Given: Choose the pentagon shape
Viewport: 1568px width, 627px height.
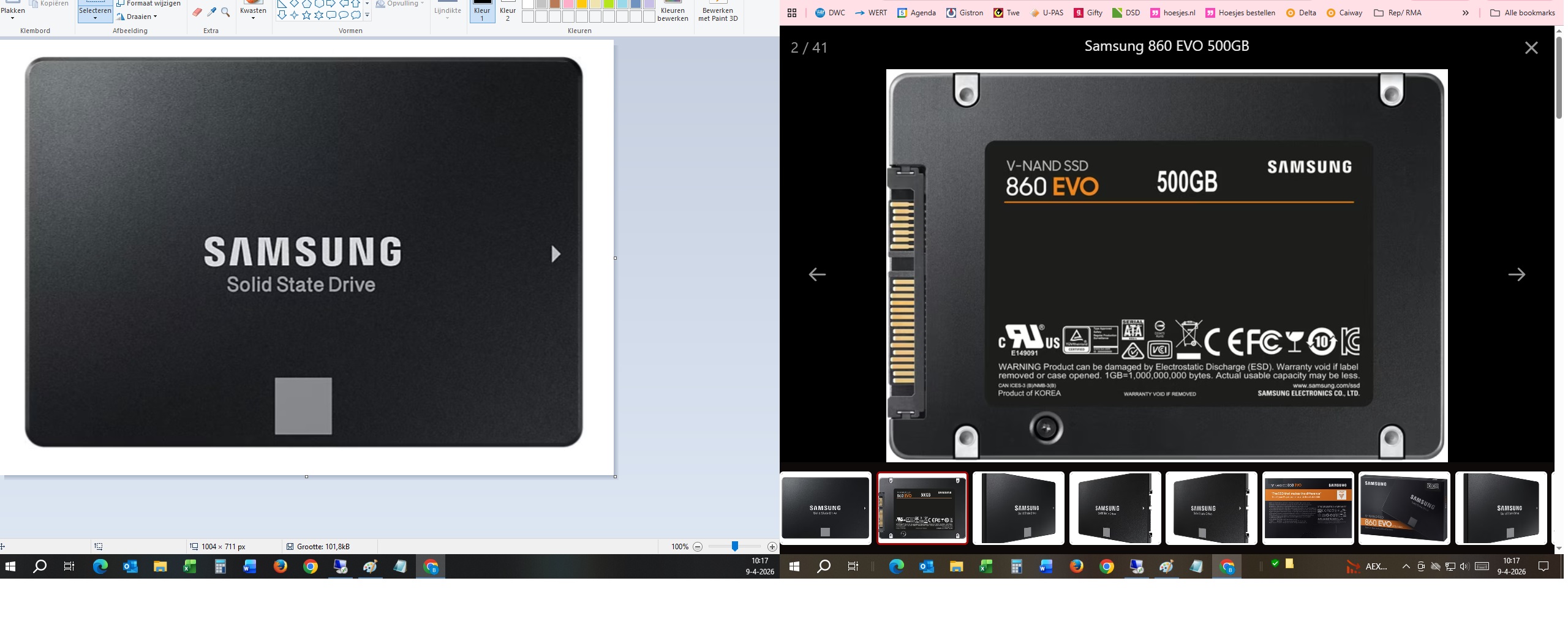Looking at the screenshot, I should tap(306, 3).
